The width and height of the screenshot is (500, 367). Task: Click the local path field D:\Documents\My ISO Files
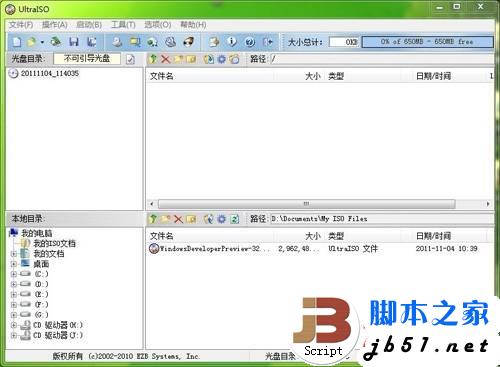[x=382, y=219]
